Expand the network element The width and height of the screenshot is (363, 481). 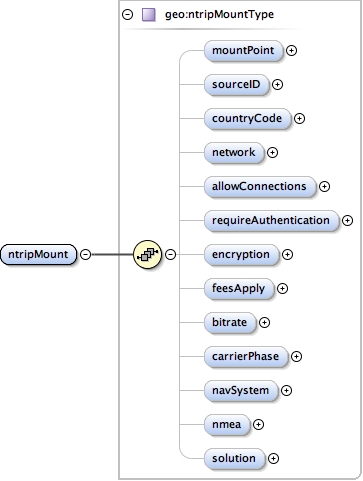272,153
